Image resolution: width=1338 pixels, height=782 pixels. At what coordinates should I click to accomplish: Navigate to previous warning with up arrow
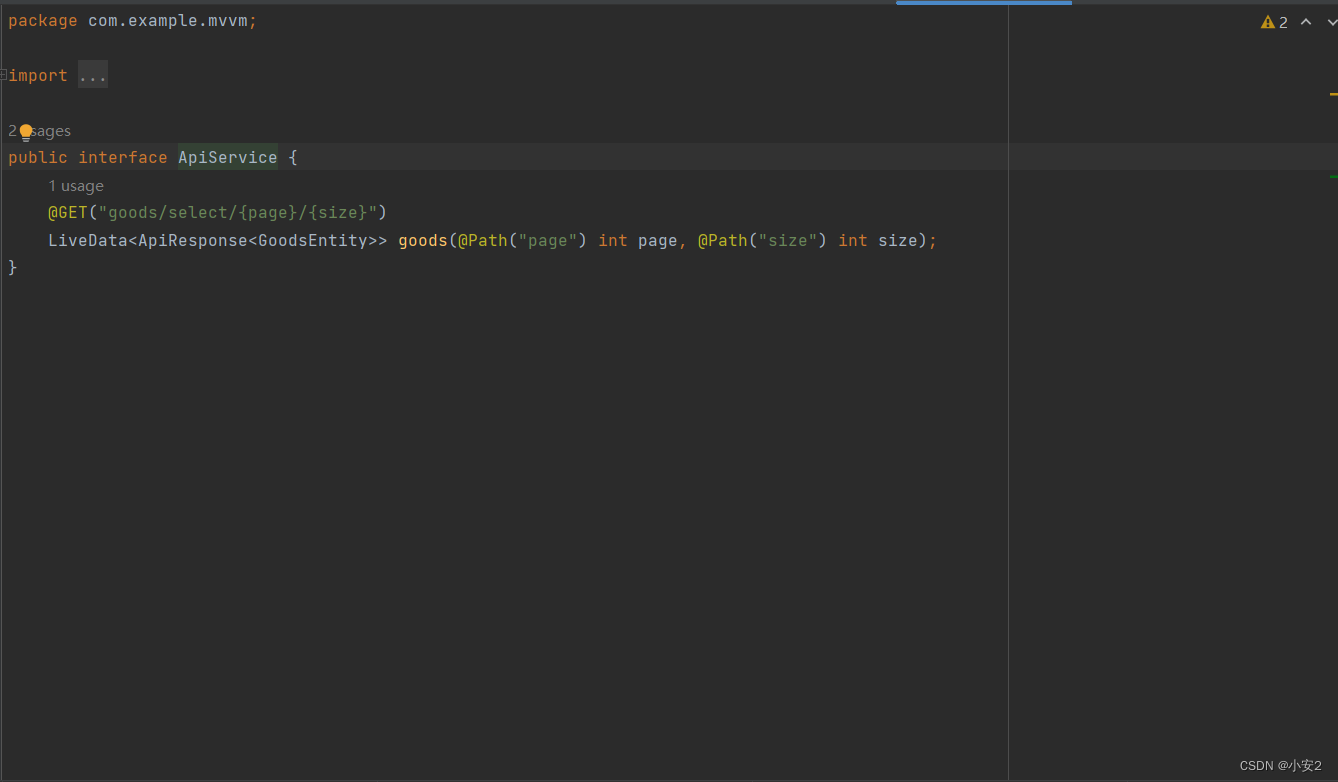[x=1305, y=21]
